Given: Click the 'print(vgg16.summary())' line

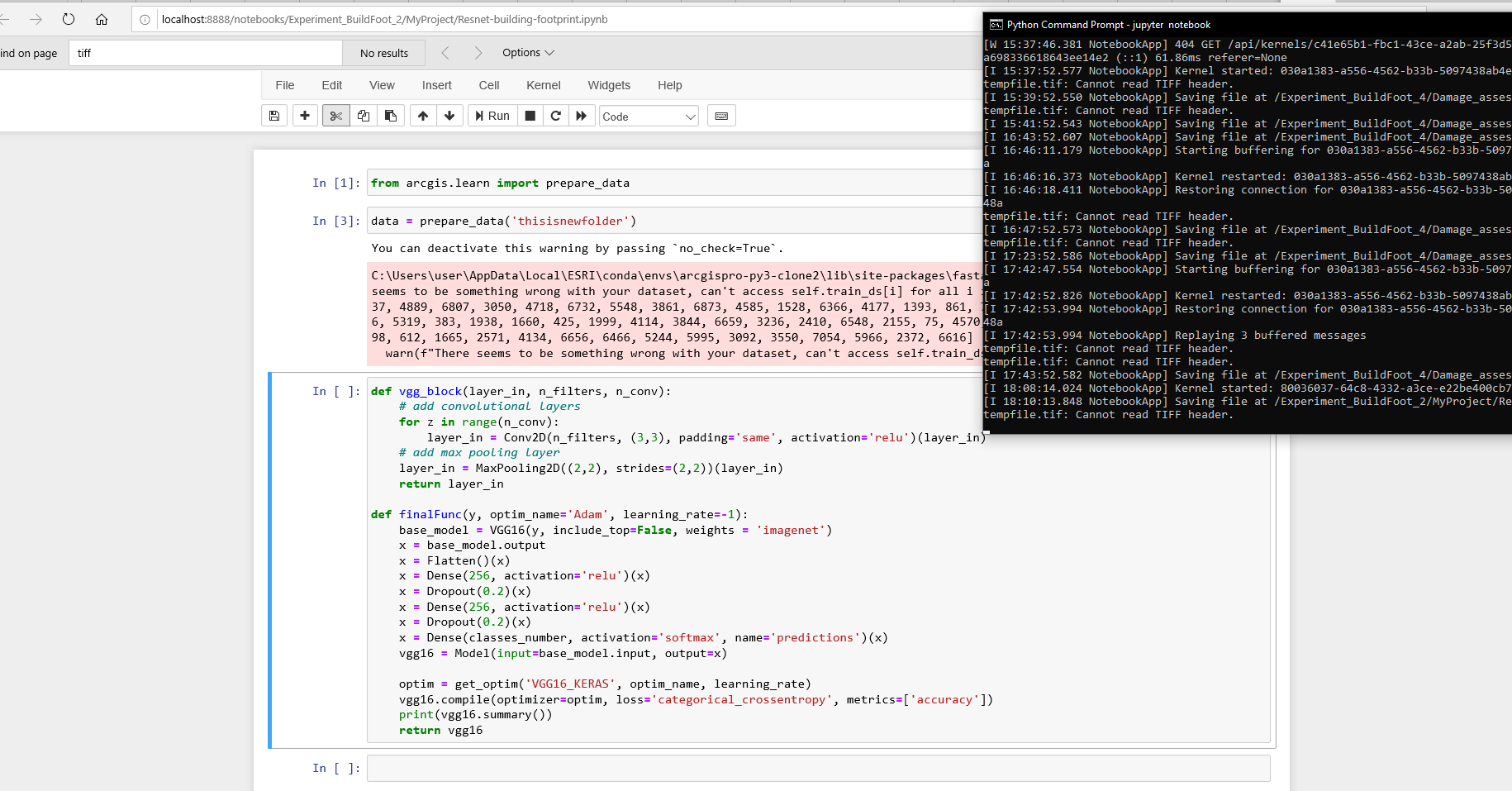Looking at the screenshot, I should 476,715.
